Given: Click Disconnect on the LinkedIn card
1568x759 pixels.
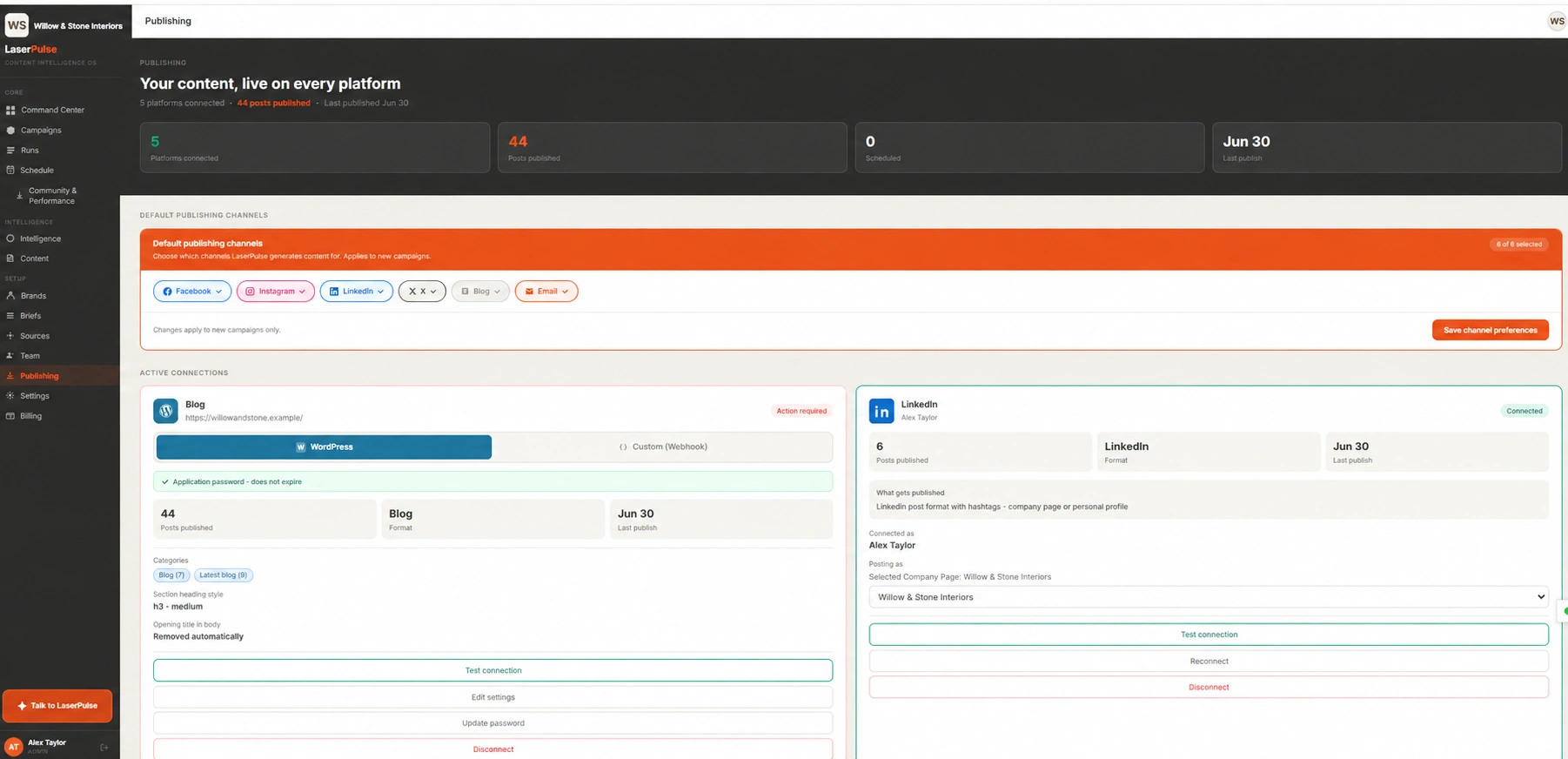Looking at the screenshot, I should [x=1209, y=688].
